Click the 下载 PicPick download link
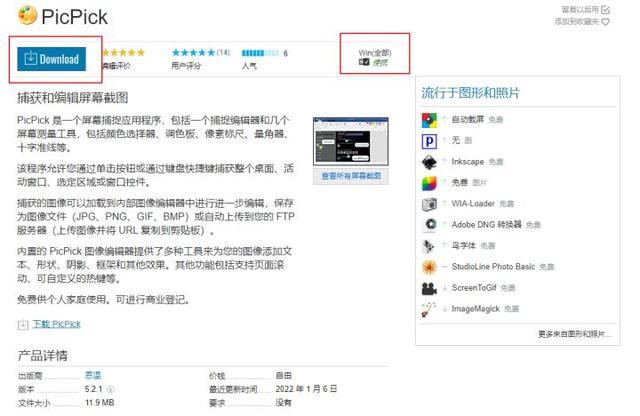The width and height of the screenshot is (640, 416). tap(56, 324)
